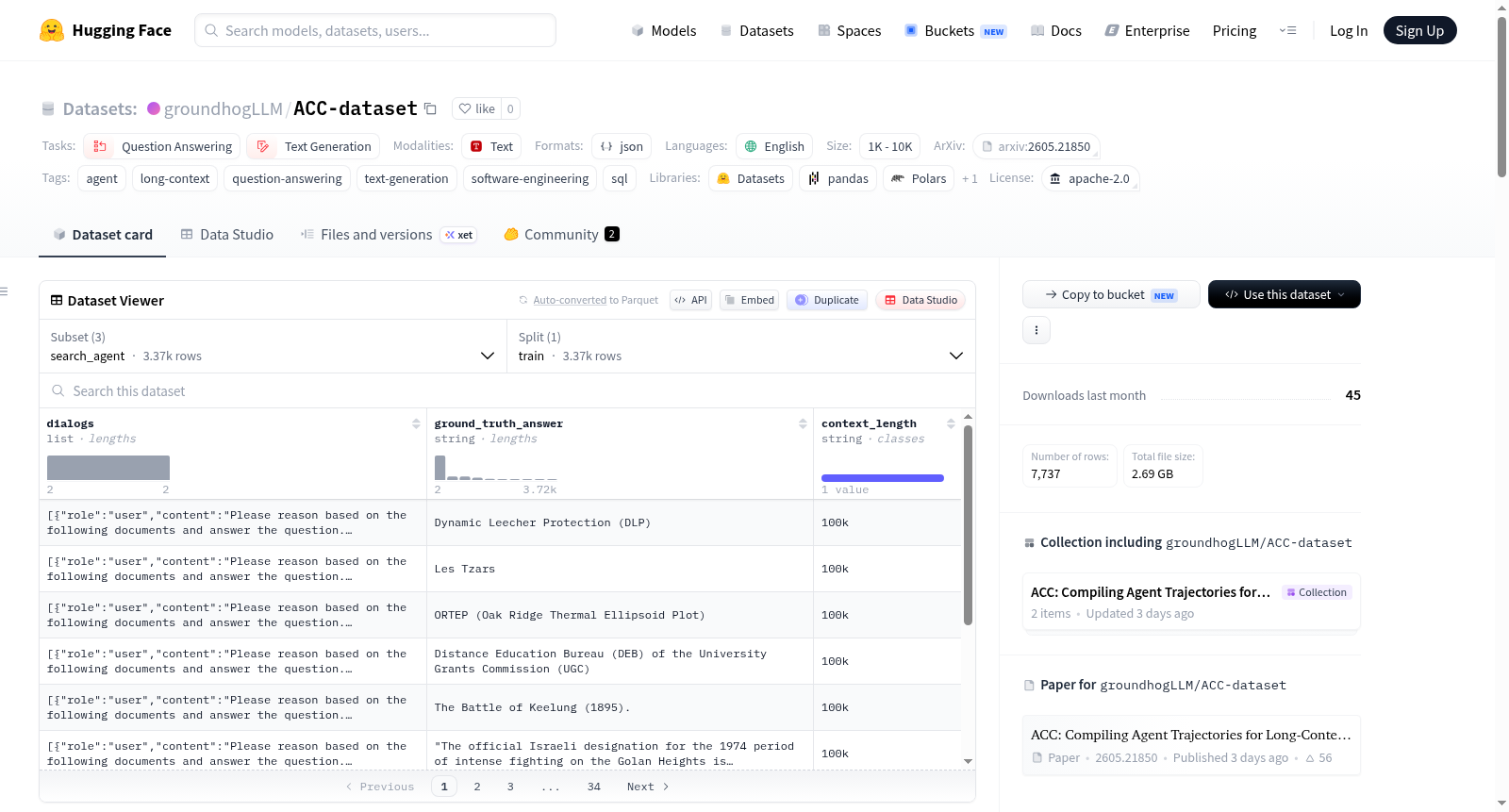Duplicate the dataset viewer
Screen dimensions: 1509x812
827,300
